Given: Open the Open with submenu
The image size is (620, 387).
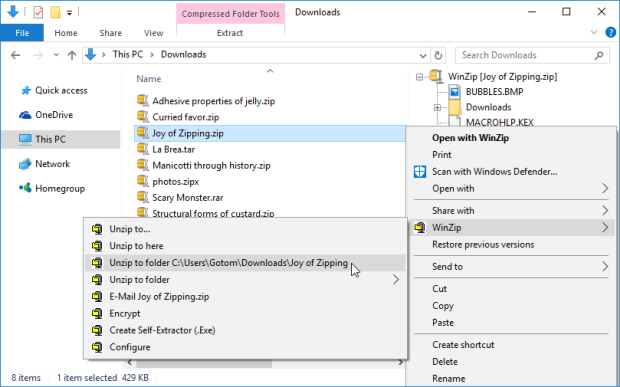Looking at the screenshot, I should click(x=511, y=189).
